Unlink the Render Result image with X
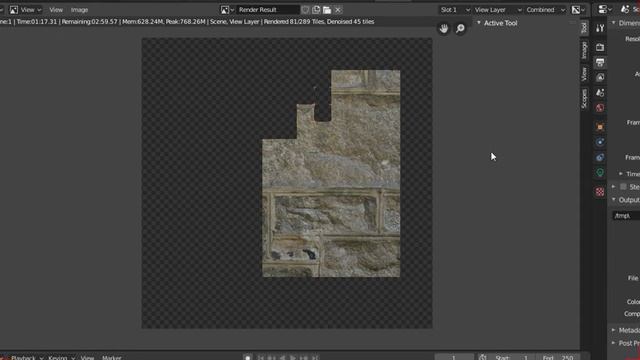640x360 pixels. pos(338,9)
